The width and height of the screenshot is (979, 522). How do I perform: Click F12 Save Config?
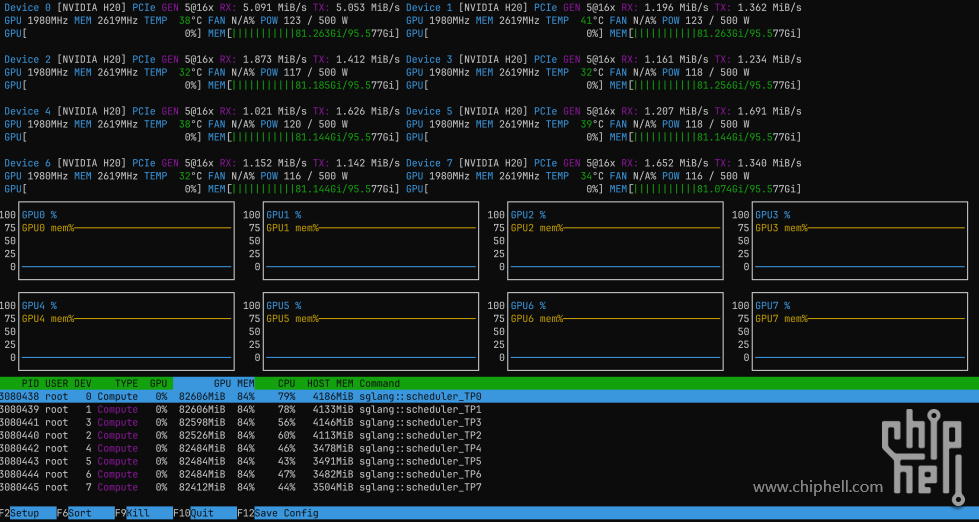click(278, 513)
